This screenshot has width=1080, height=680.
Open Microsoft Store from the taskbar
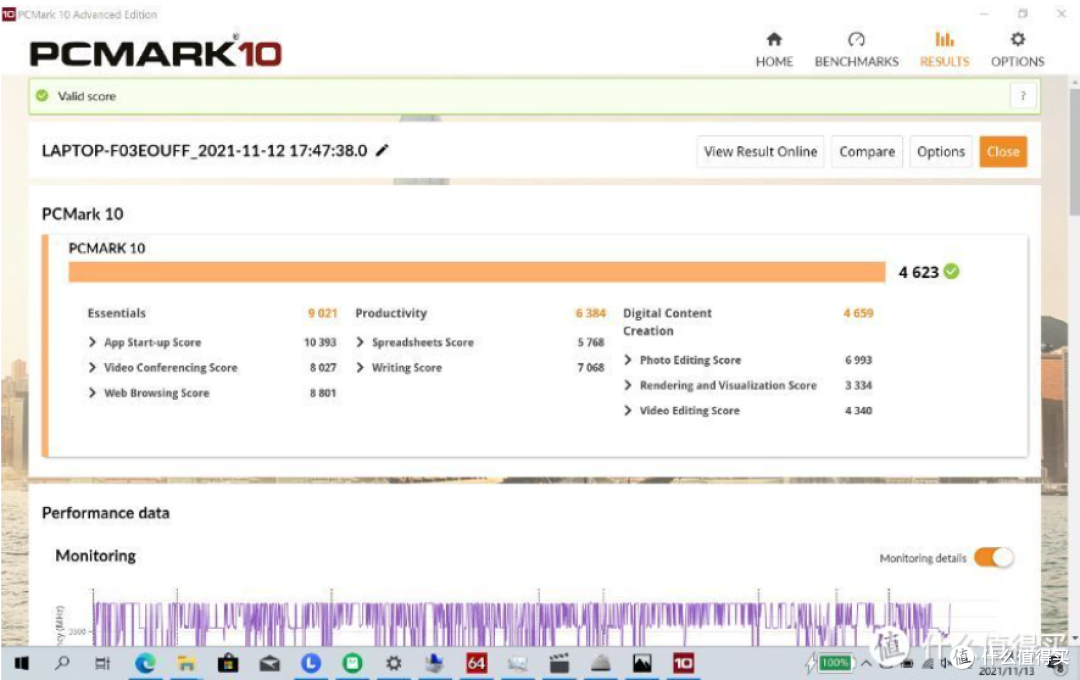[x=227, y=663]
